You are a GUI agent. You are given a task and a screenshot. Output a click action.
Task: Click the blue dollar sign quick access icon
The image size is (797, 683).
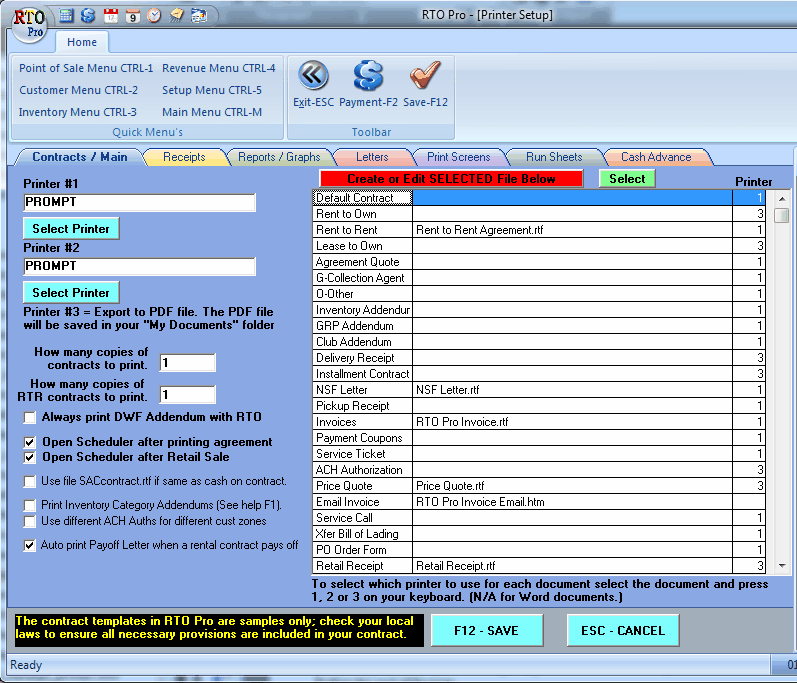point(88,15)
